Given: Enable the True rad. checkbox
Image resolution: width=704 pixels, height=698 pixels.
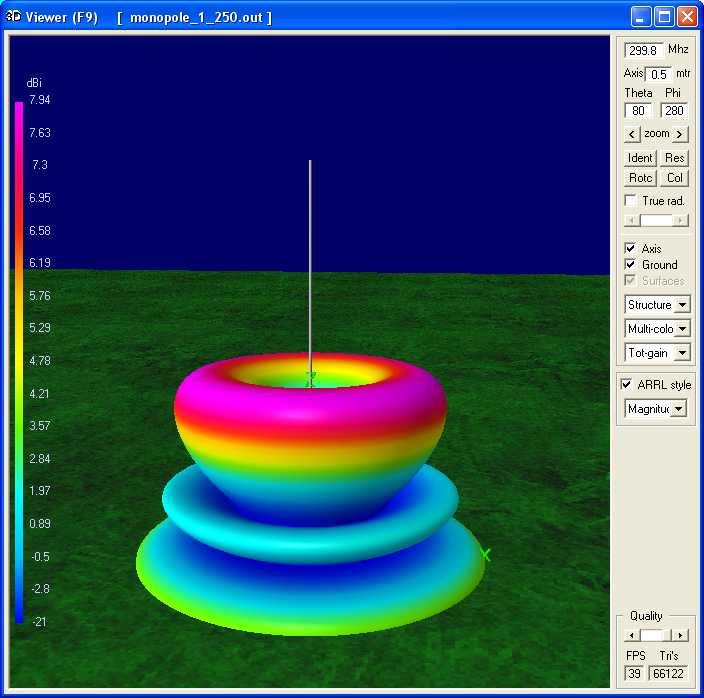Looking at the screenshot, I should pos(630,201).
